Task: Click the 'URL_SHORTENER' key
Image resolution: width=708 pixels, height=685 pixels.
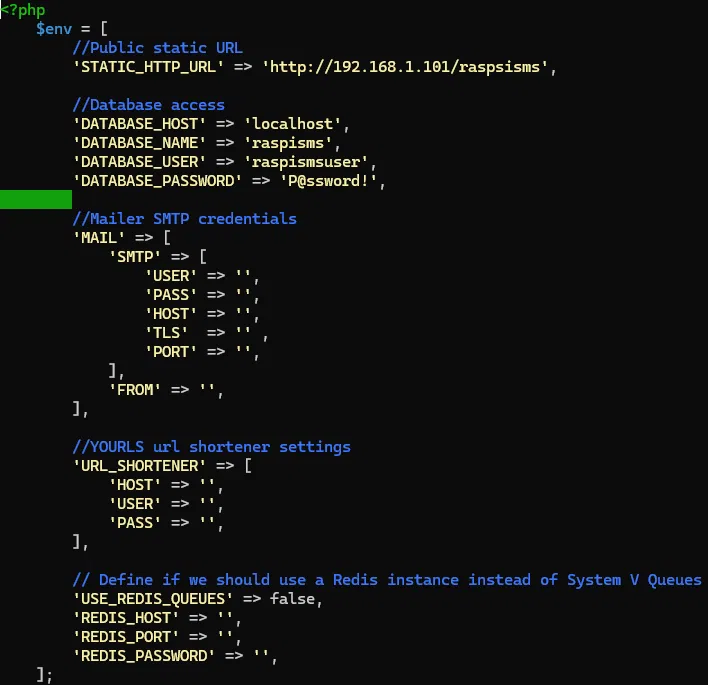Action: click(x=139, y=465)
